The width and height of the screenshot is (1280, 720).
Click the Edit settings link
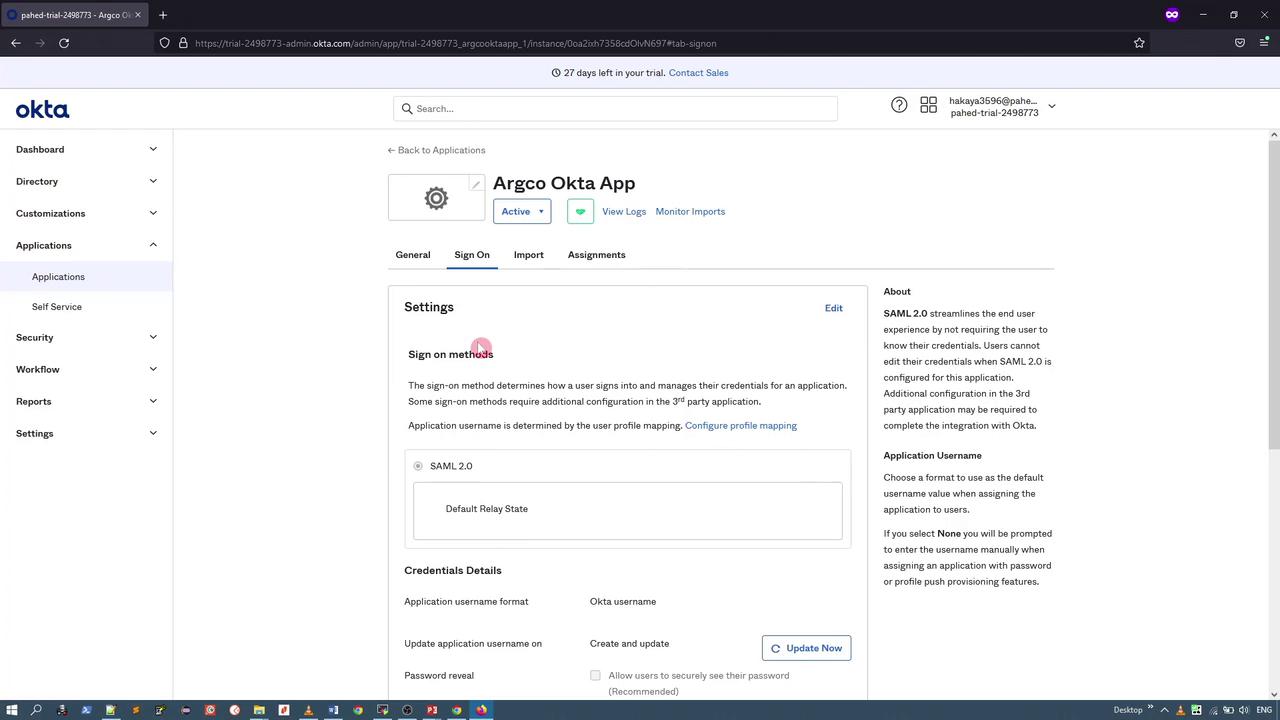(833, 308)
